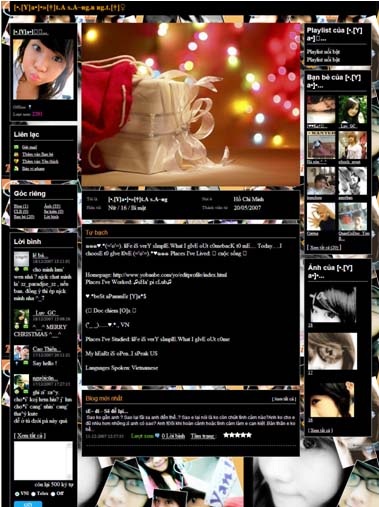Click the blue Gửi submit button
The image size is (379, 507).
click(x=28, y=504)
